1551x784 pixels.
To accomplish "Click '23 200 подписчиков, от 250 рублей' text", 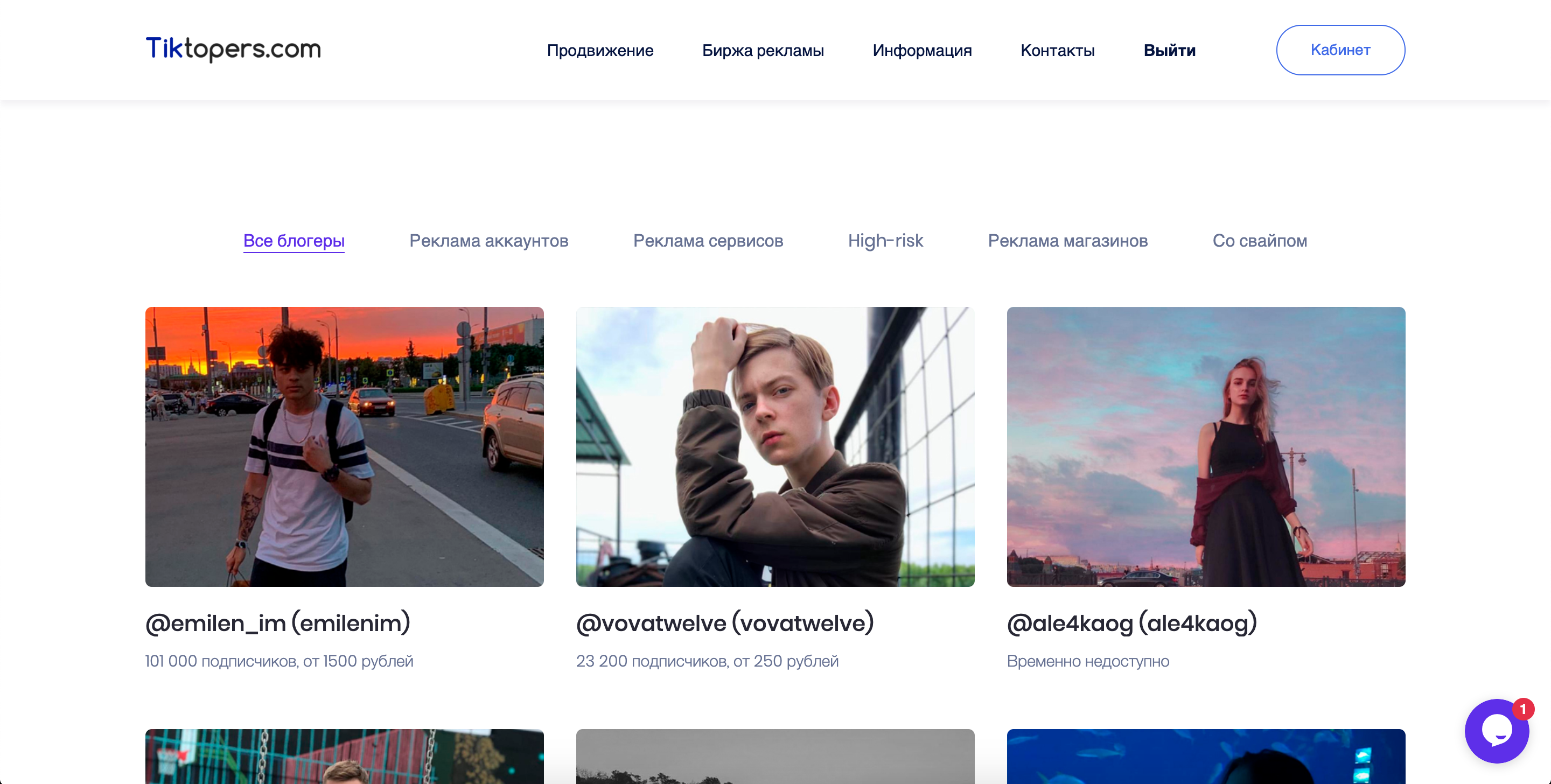I will [x=707, y=661].
